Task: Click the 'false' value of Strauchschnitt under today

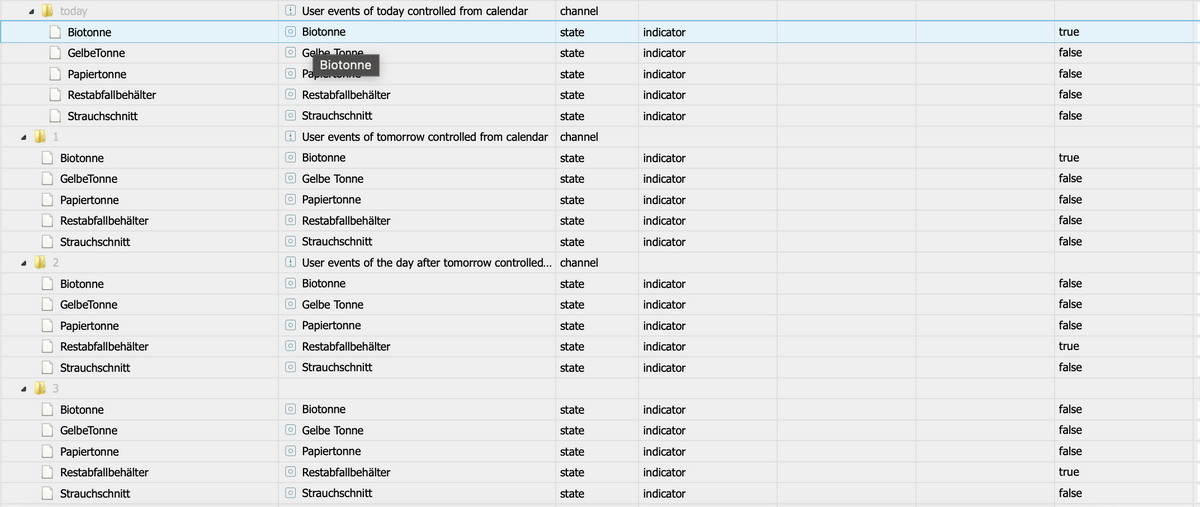Action: [1070, 116]
